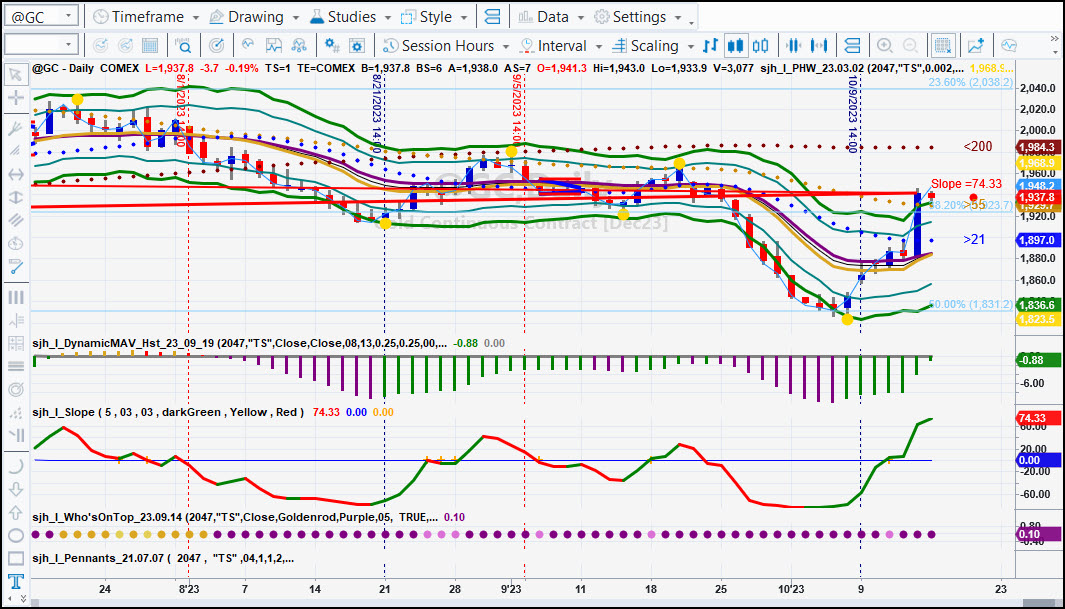Toggle the grid removal icon
Screen dimensions: 1065x609
pyautogui.click(x=943, y=45)
